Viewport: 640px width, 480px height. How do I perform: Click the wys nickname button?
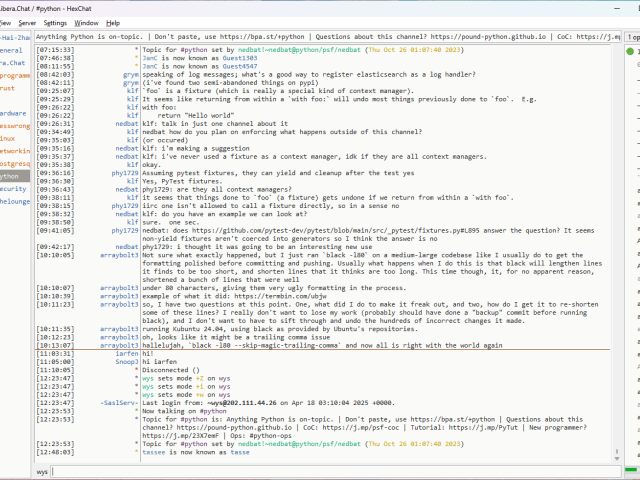tap(42, 470)
